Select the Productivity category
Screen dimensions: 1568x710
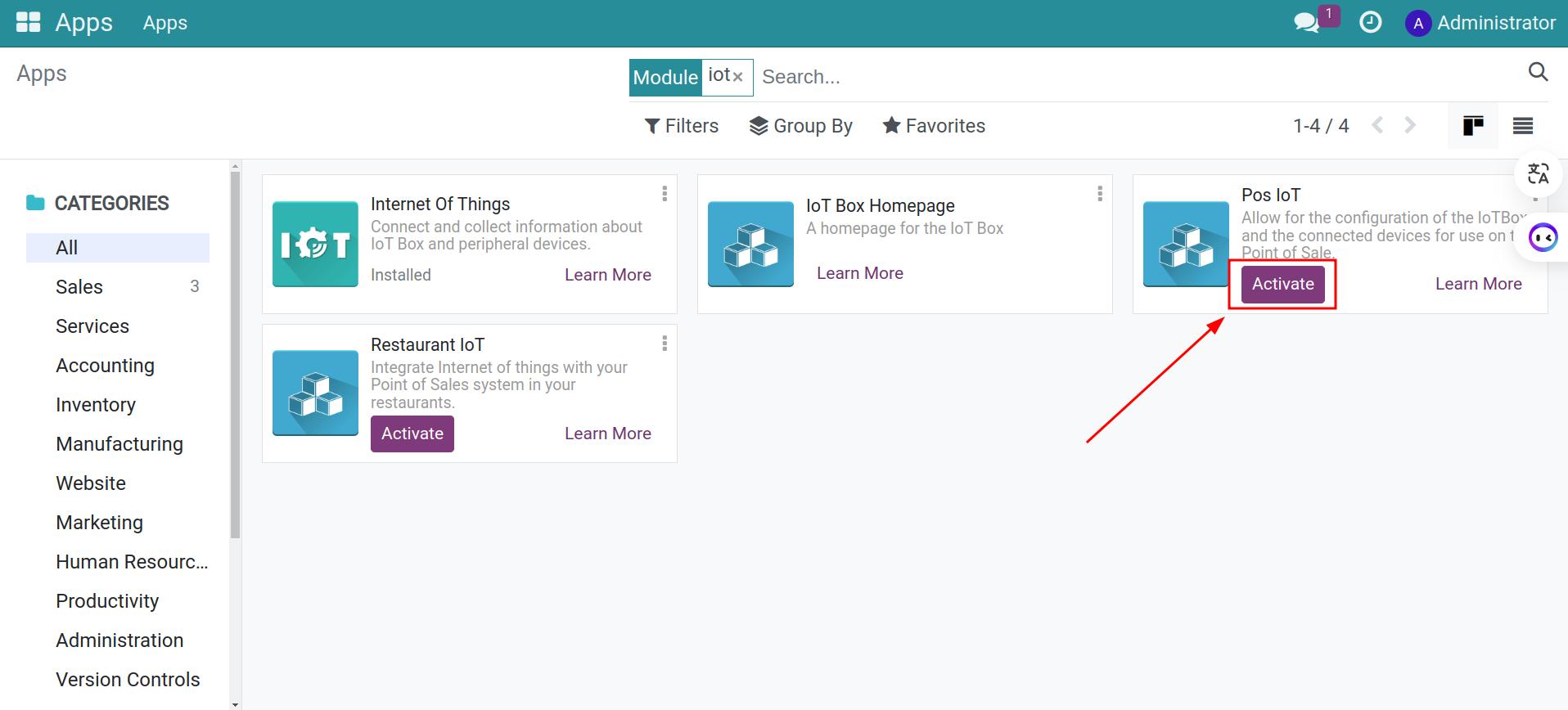(x=118, y=601)
